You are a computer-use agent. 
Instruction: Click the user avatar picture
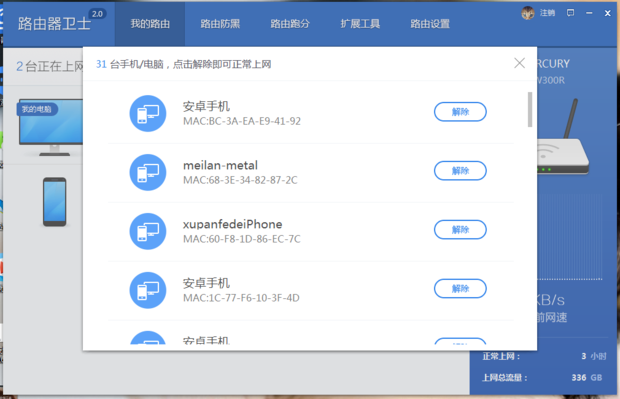[528, 13]
